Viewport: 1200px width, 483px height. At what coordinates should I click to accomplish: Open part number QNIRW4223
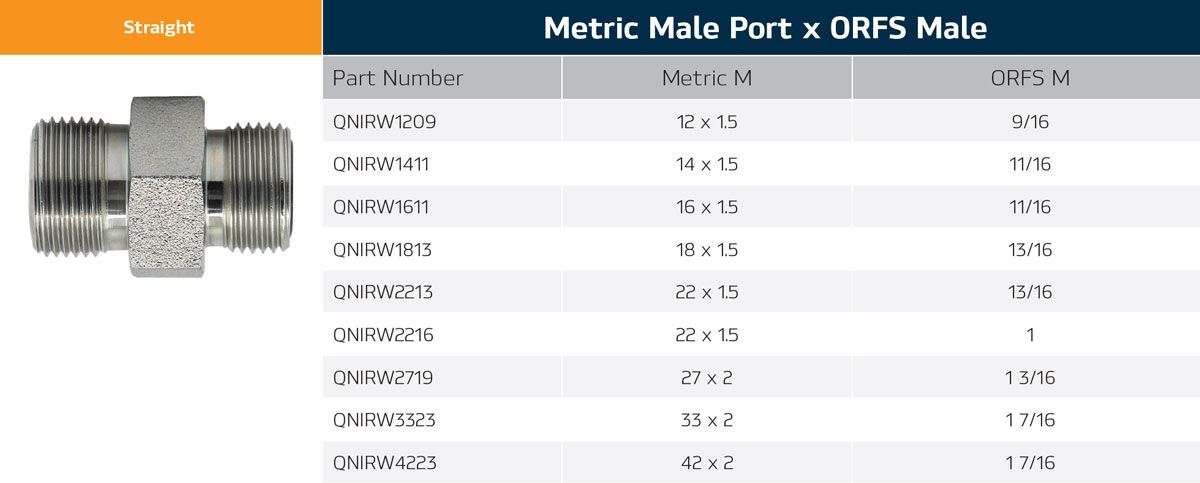(x=384, y=463)
